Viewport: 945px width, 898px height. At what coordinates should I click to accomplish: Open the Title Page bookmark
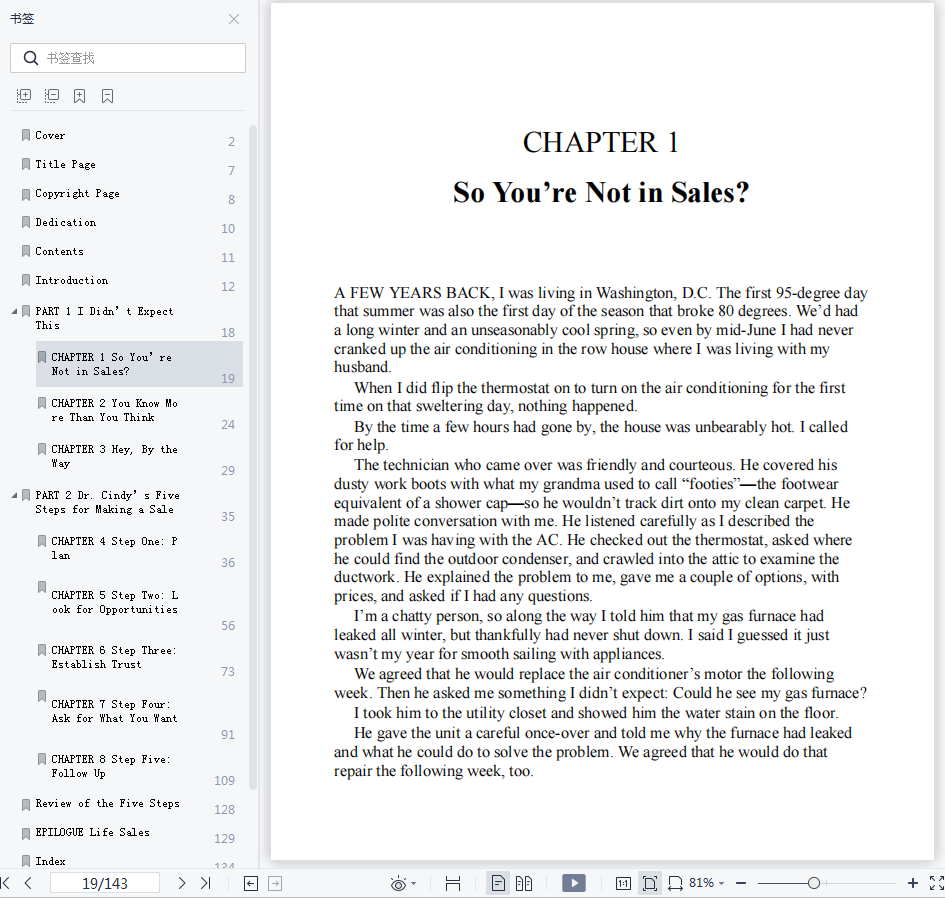(65, 165)
